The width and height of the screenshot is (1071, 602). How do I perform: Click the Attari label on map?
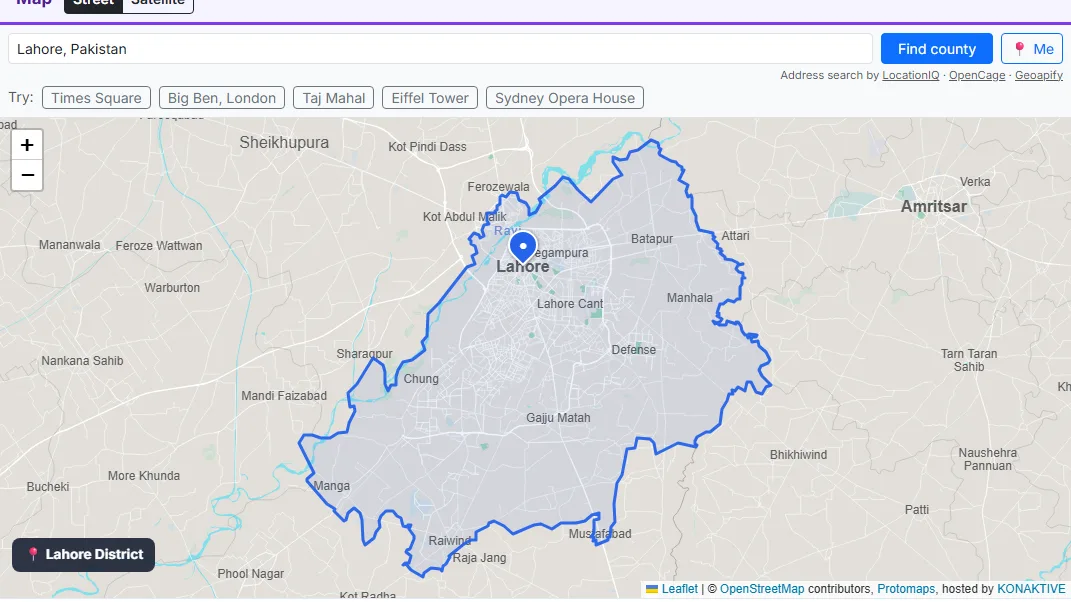[736, 236]
